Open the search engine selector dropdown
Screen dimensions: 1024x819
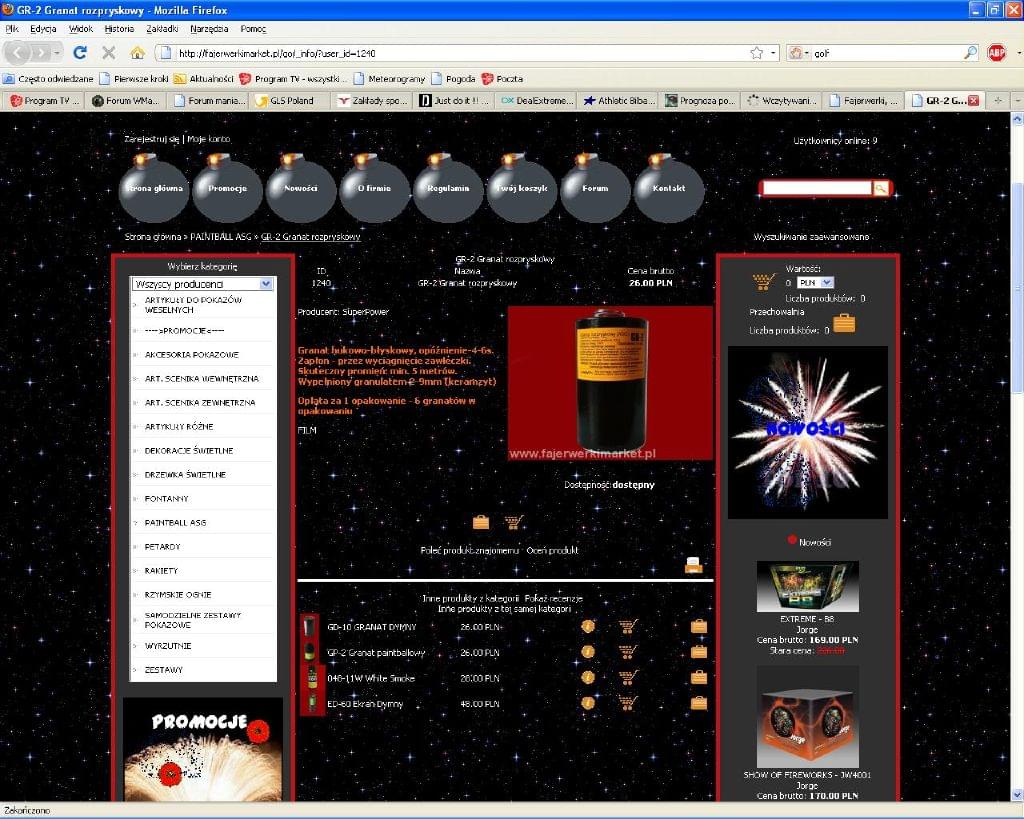[798, 53]
